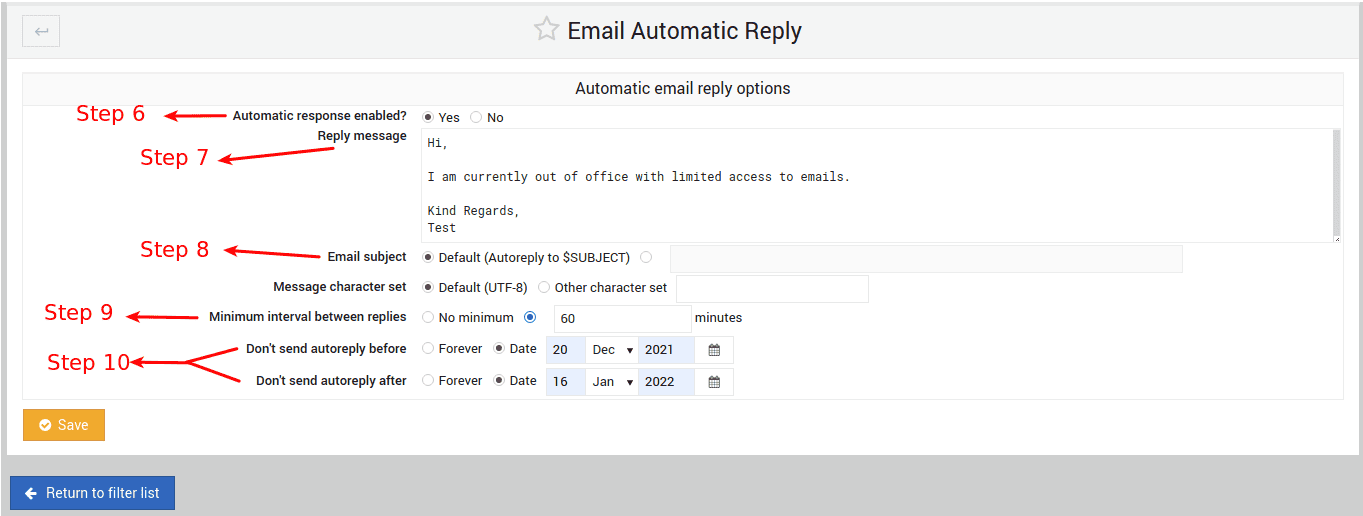The width and height of the screenshot is (1363, 516).
Task: Click the 'Email Automatic Reply' page title
Action: 685,31
